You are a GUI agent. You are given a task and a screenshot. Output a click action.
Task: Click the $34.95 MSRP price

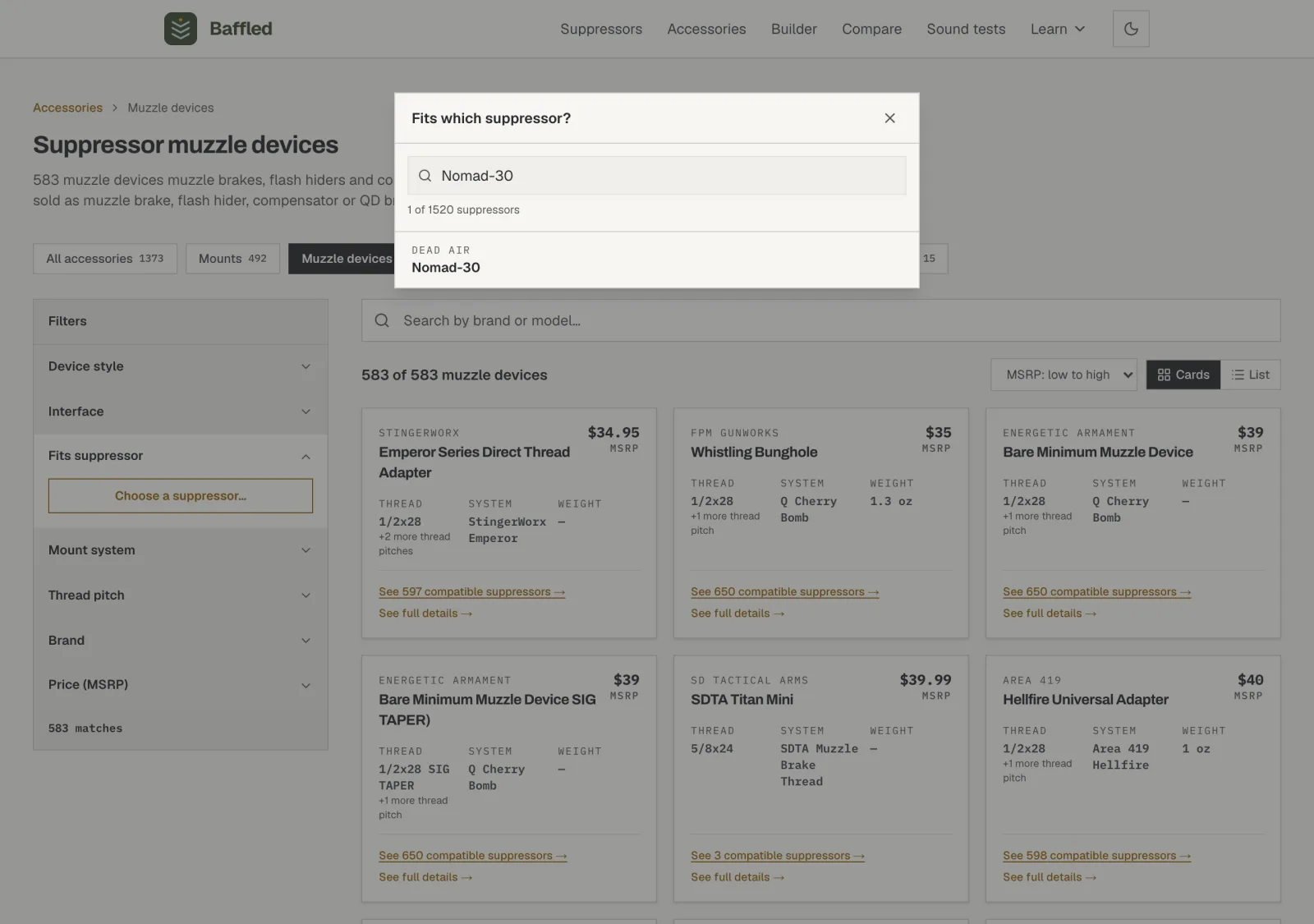click(613, 433)
